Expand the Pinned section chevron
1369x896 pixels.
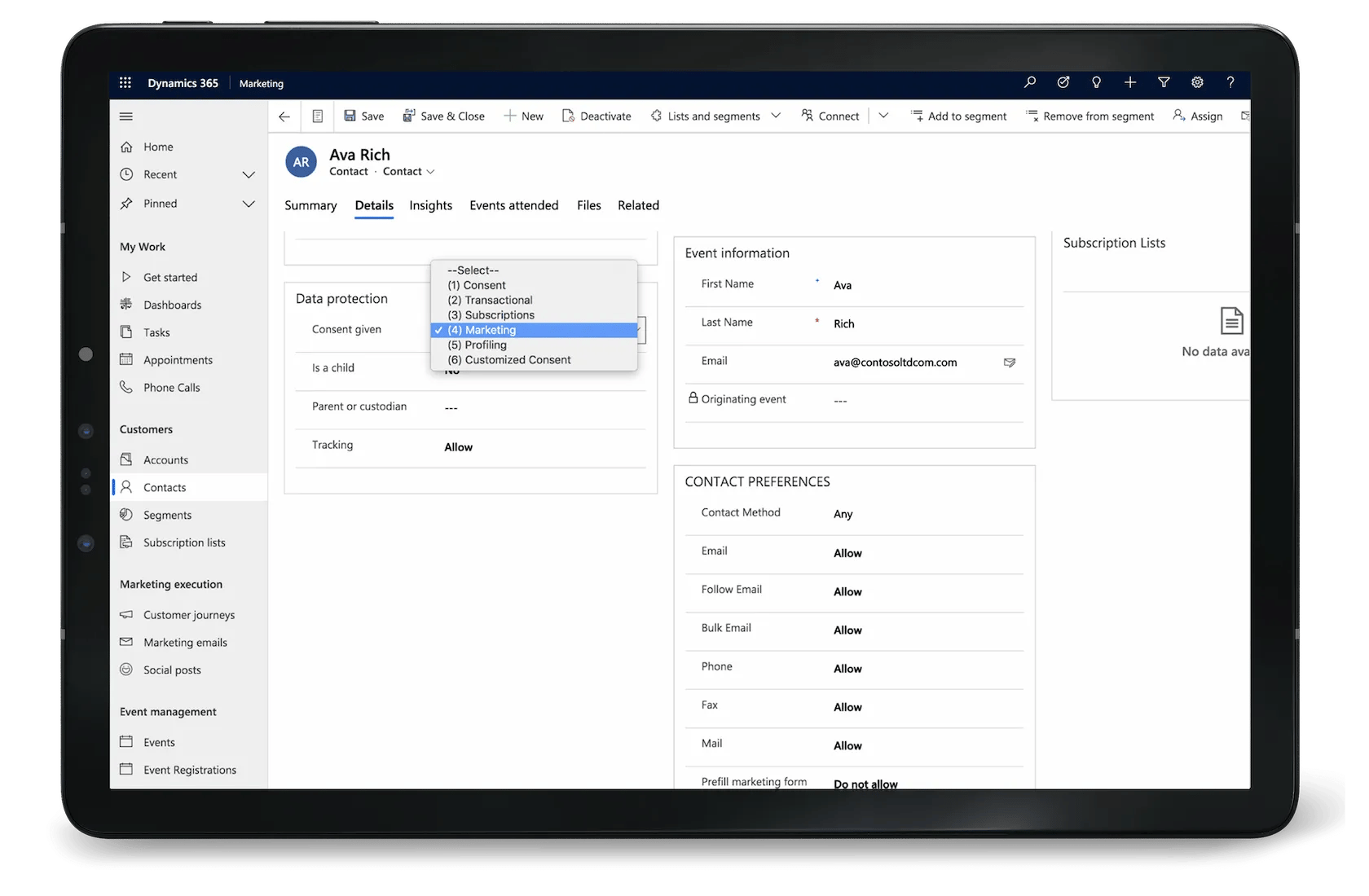(x=249, y=204)
